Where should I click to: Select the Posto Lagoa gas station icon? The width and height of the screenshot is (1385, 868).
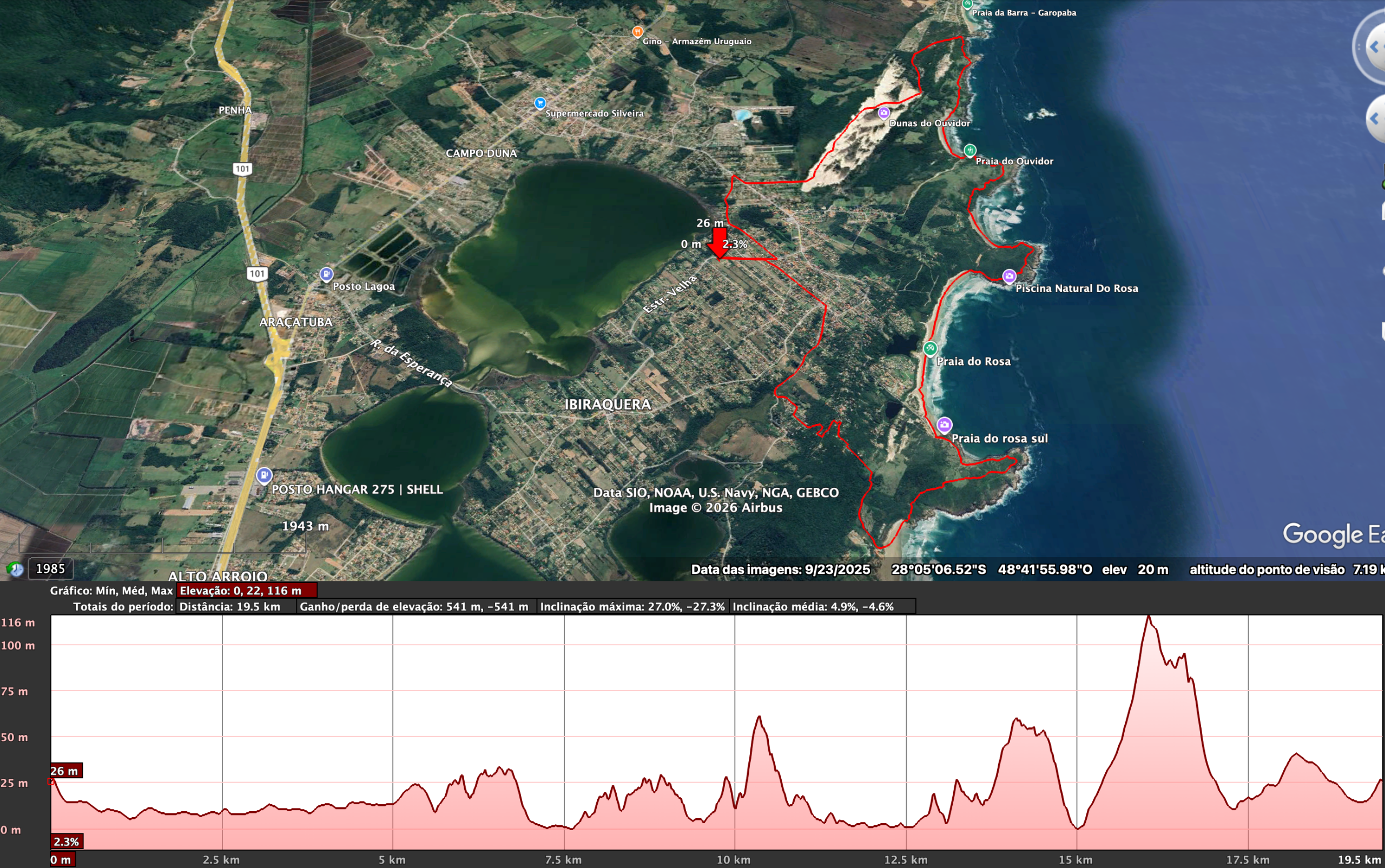(x=326, y=275)
